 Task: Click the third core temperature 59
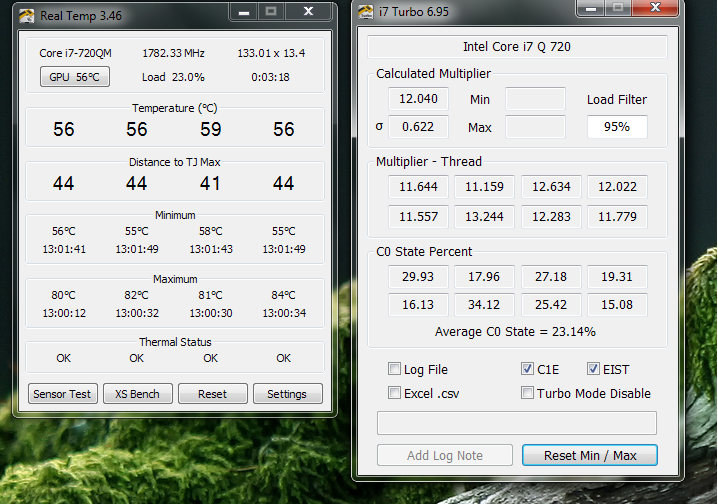[211, 130]
